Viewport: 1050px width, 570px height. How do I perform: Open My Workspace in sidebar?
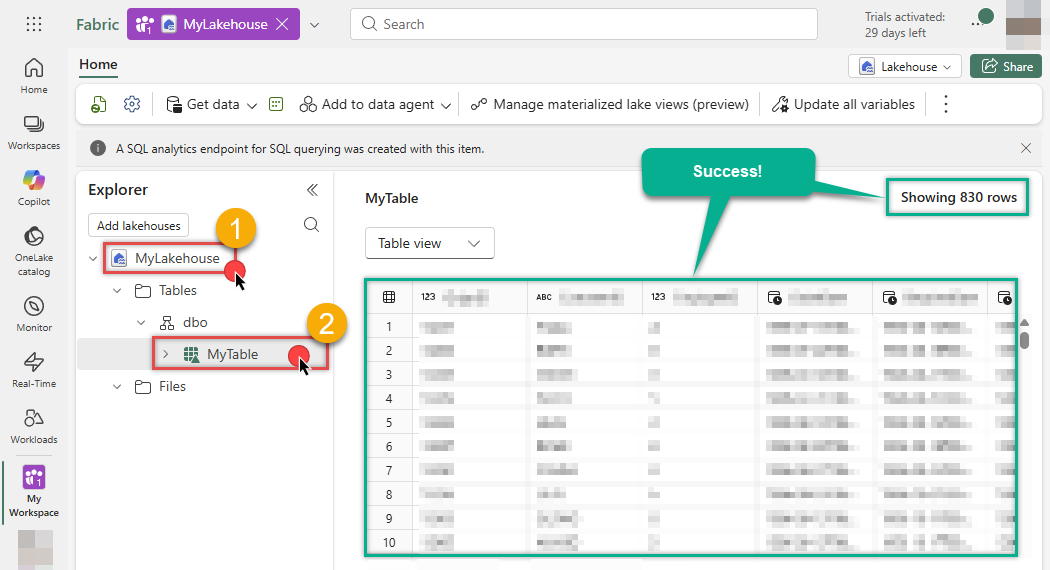33,492
